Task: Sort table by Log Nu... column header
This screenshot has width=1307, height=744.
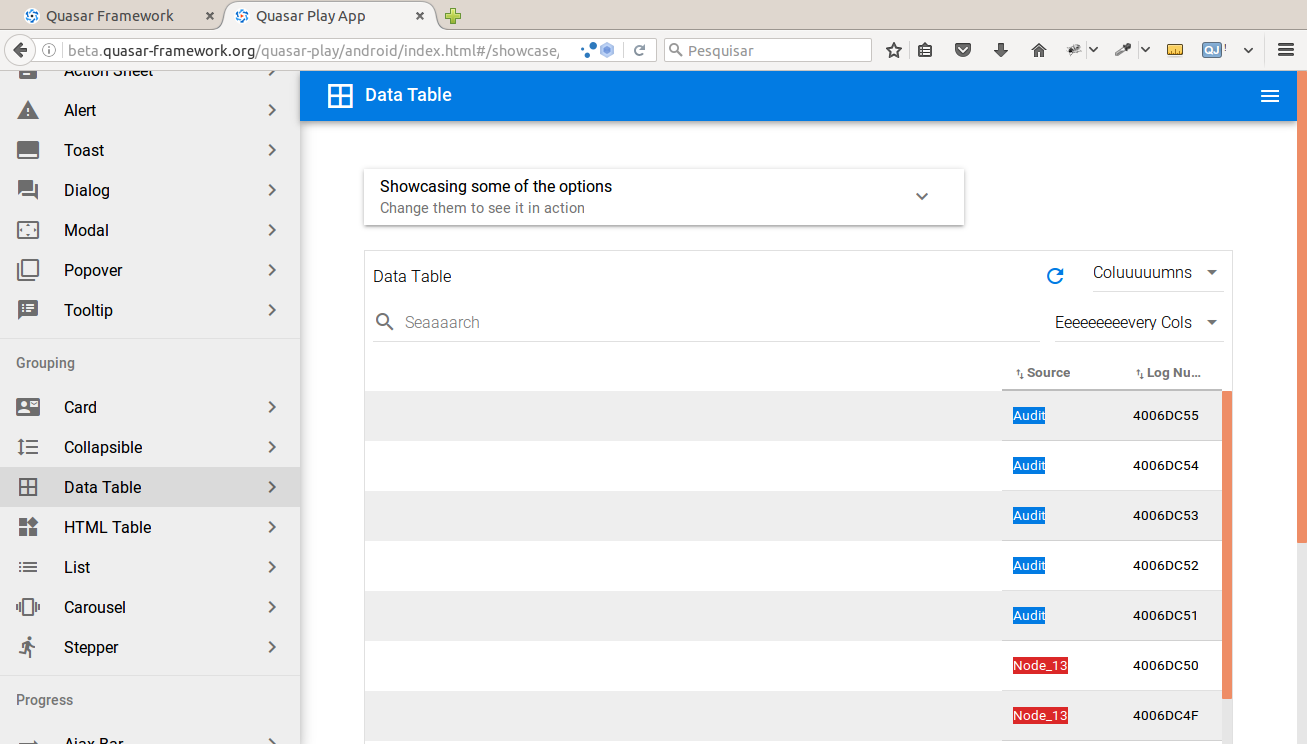Action: (x=1168, y=373)
